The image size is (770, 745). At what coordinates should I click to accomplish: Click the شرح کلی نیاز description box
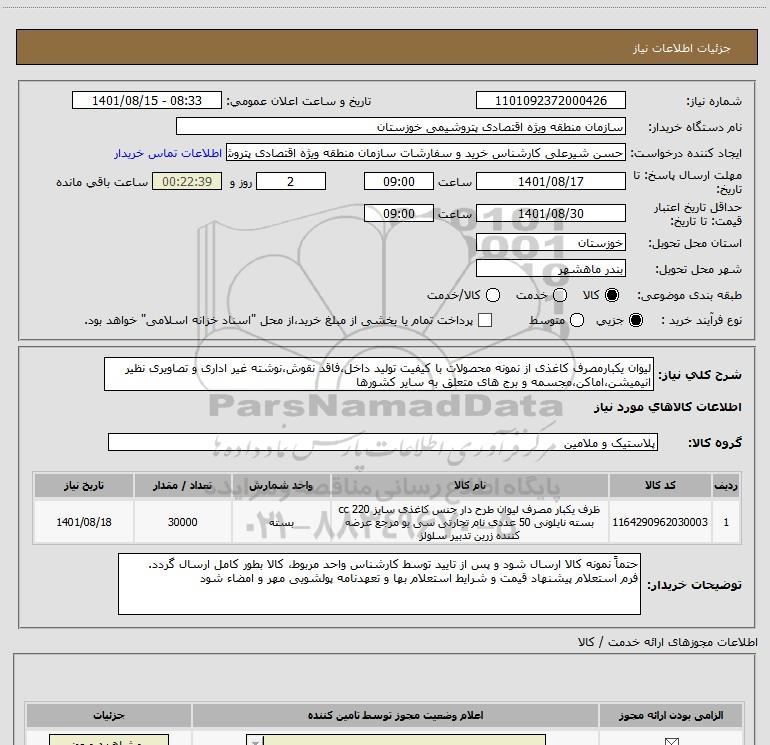click(379, 375)
